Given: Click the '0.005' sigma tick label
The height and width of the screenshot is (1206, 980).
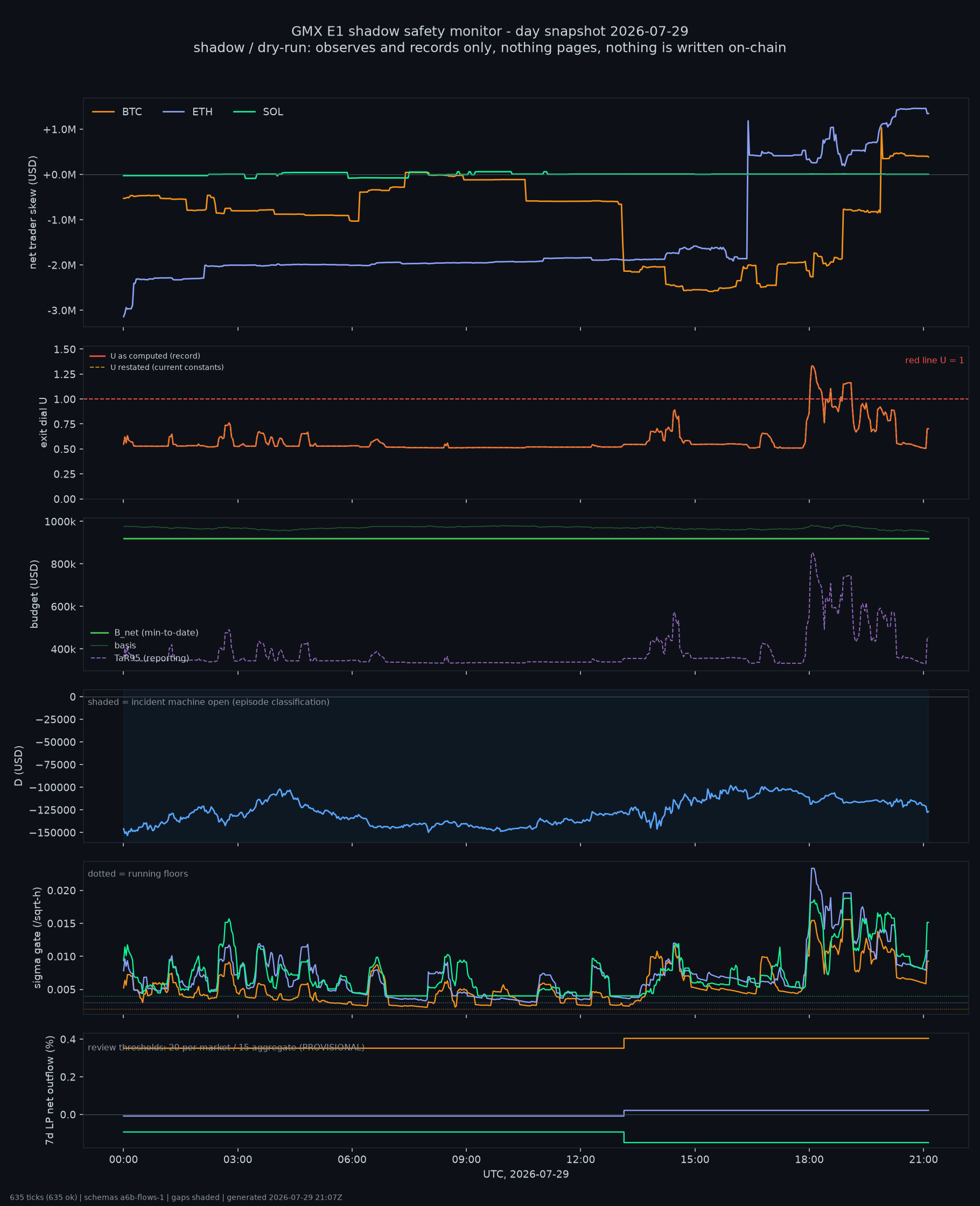Looking at the screenshot, I should point(61,989).
